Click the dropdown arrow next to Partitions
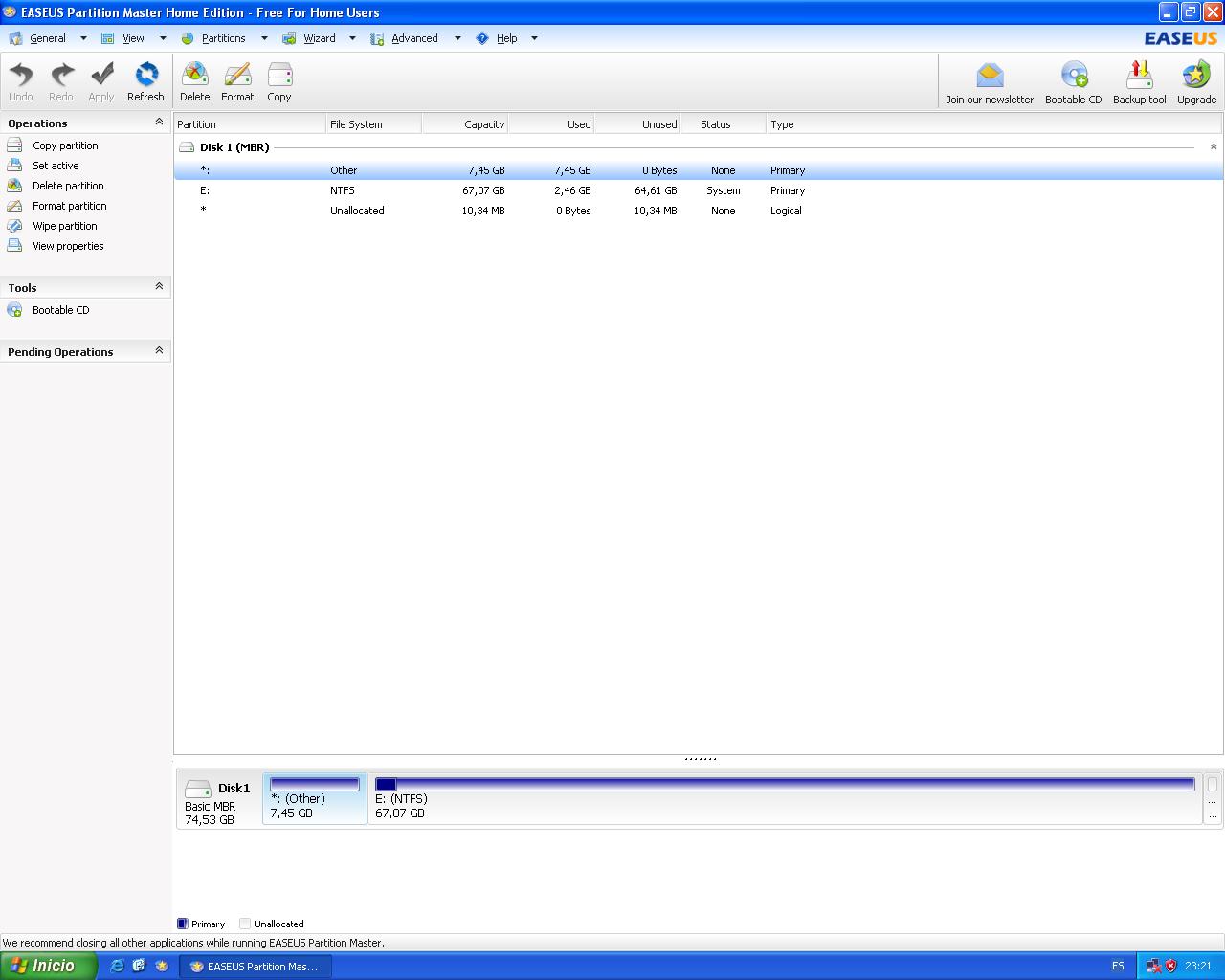 [264, 38]
